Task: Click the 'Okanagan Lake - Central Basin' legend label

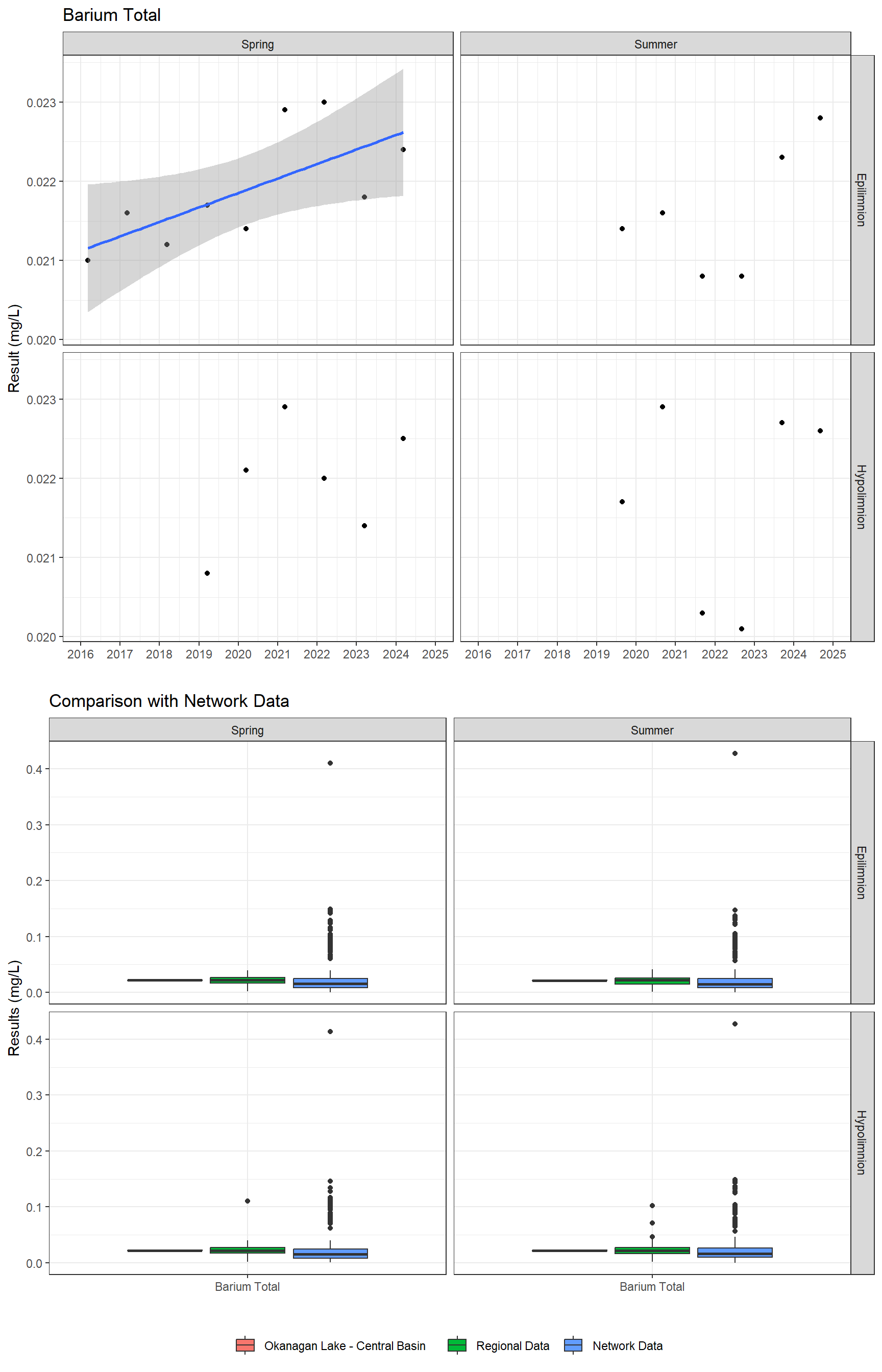Action: (x=345, y=1345)
